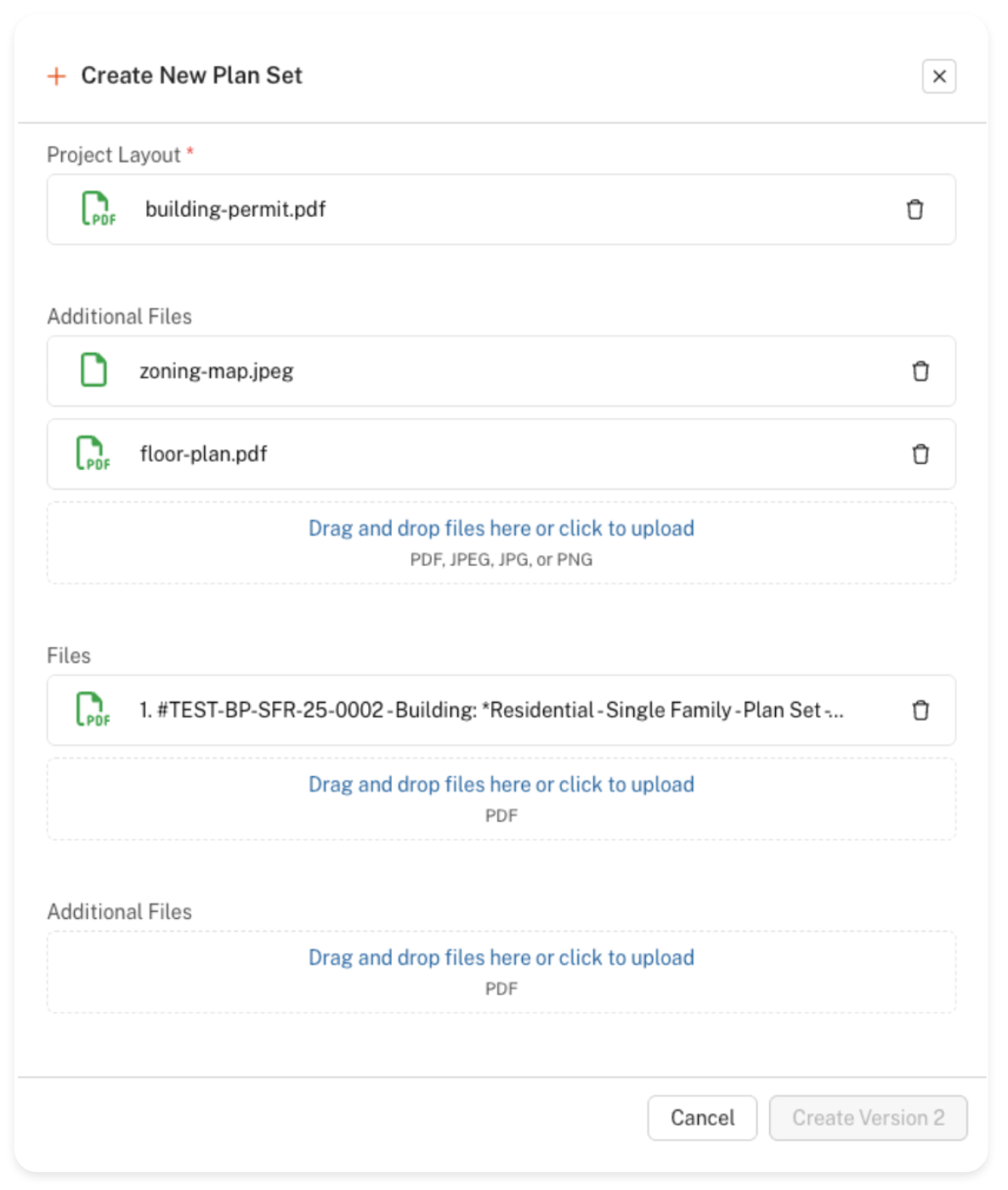The width and height of the screenshot is (1008, 1190).
Task: Select the zoning-map.jpeg file name
Action: tap(217, 371)
